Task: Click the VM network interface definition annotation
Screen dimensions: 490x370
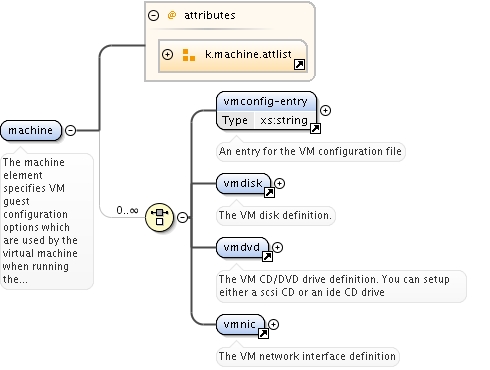Action: (307, 356)
